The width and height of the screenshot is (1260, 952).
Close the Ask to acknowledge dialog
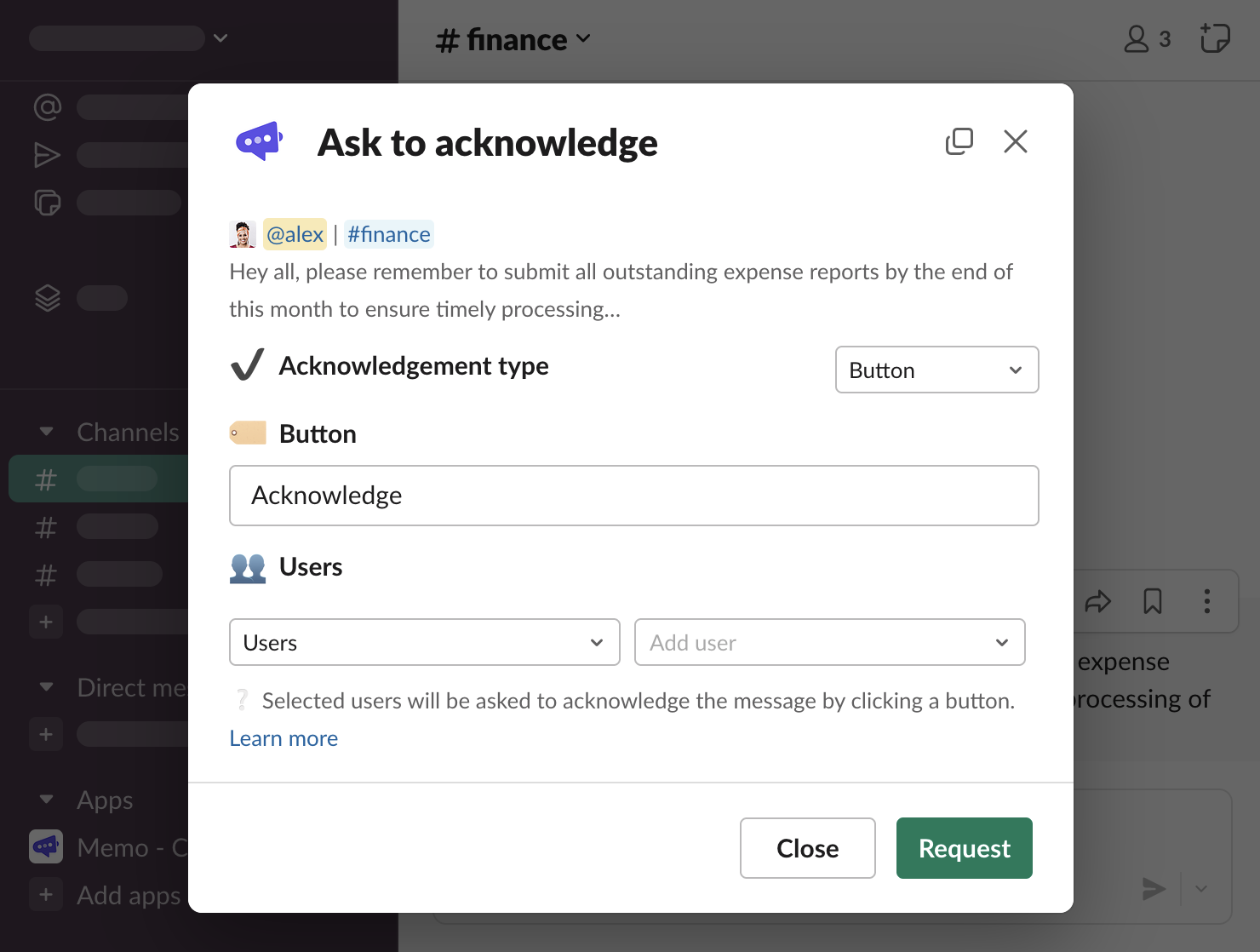click(1015, 141)
